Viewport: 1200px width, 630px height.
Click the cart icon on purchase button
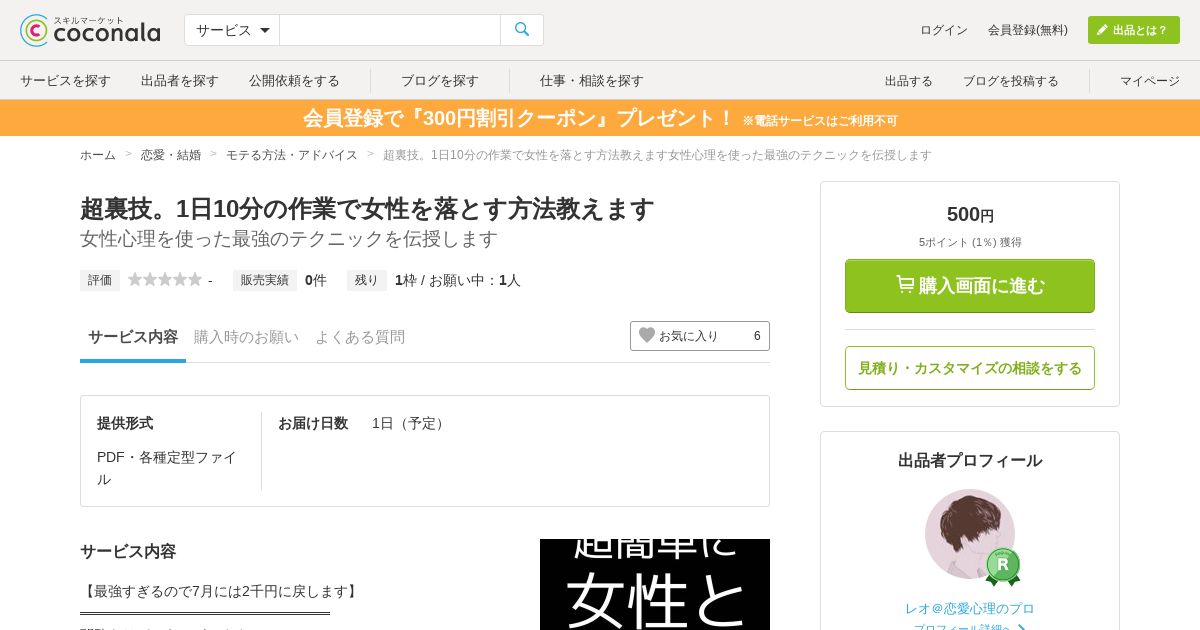(x=905, y=285)
